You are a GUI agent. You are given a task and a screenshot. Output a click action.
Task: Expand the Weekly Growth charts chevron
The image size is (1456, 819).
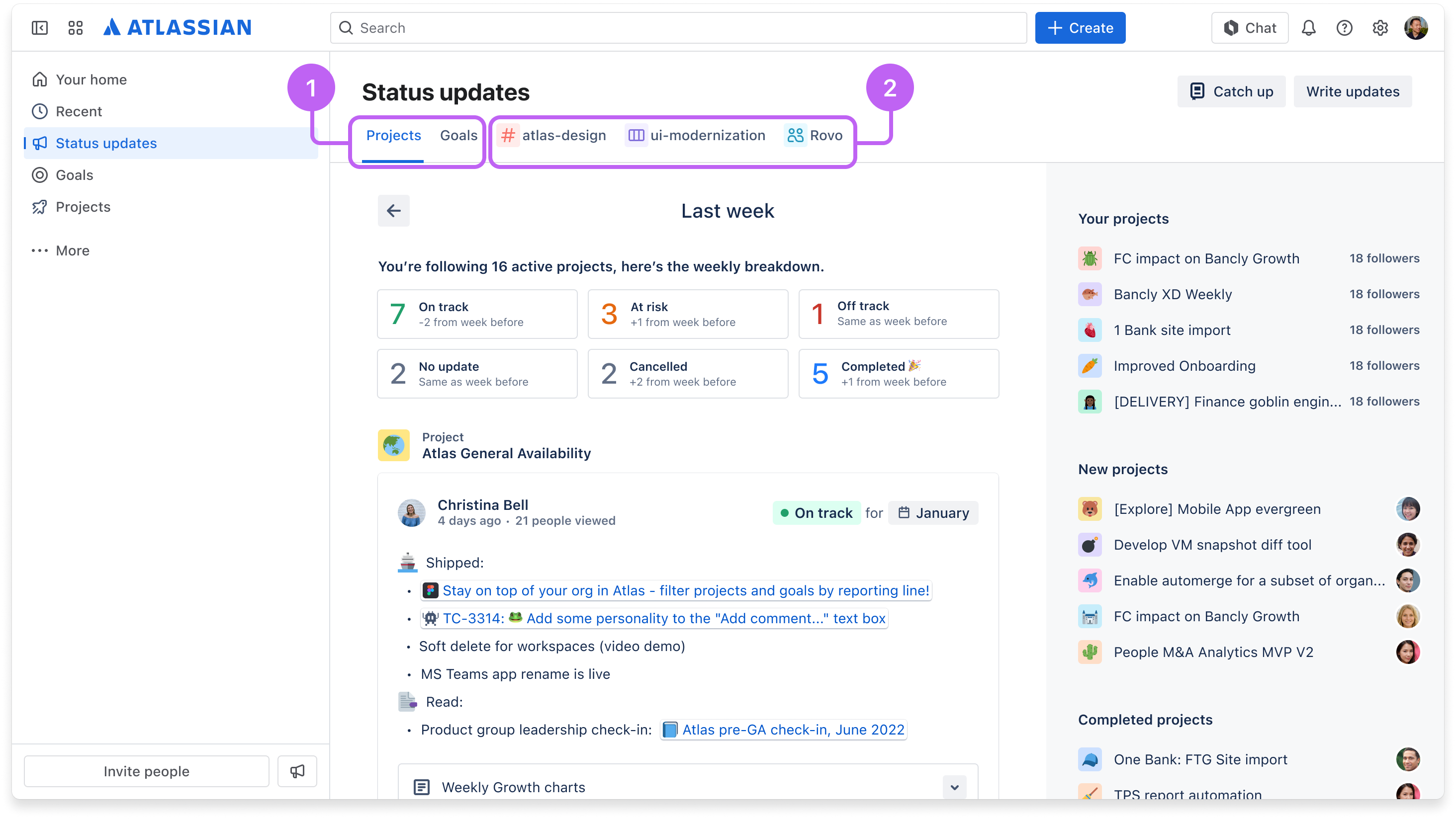pos(955,787)
